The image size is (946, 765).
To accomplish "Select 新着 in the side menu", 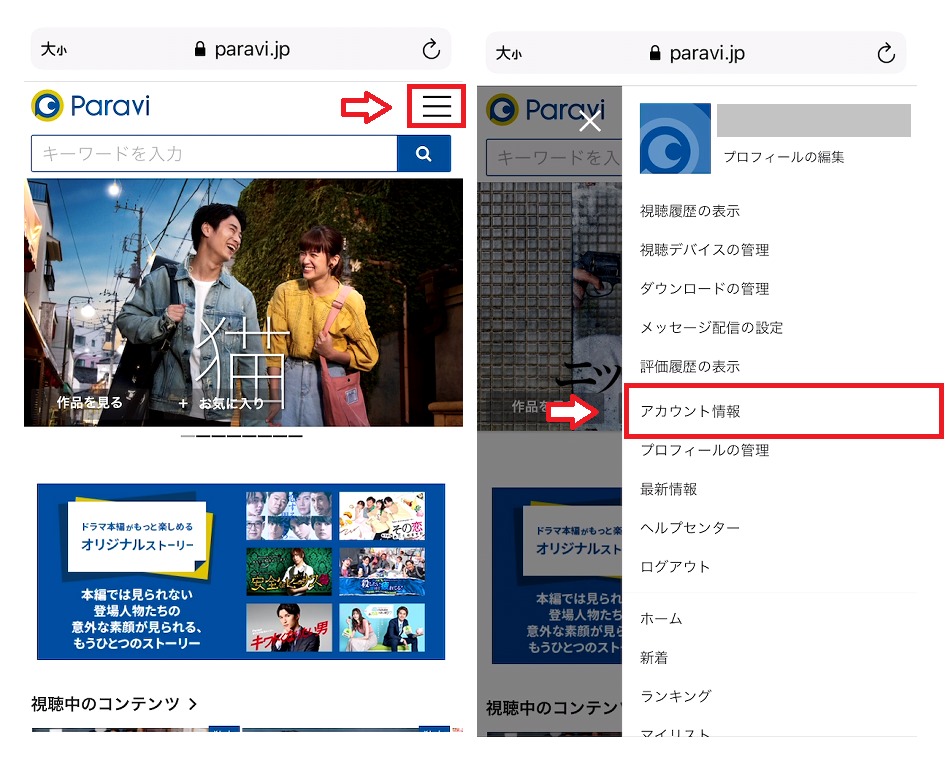I will click(654, 658).
